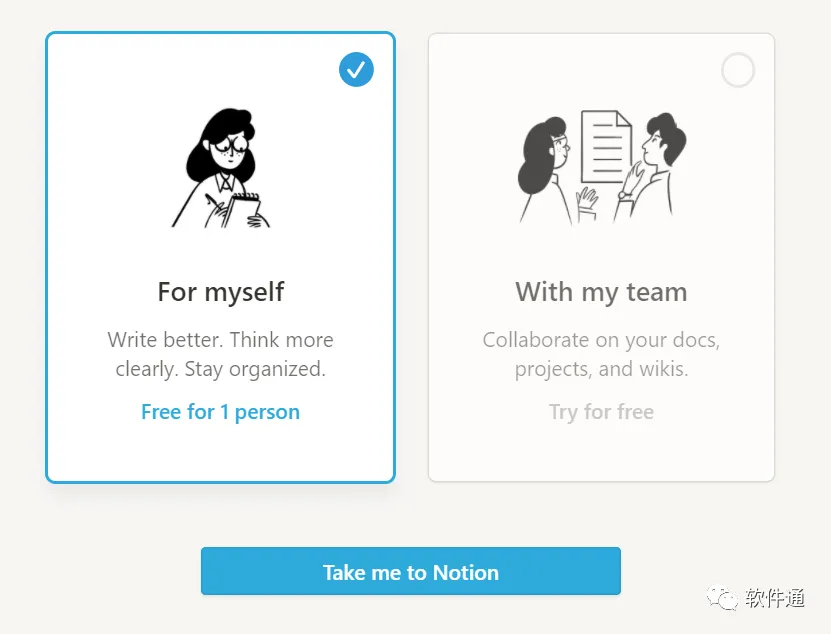Click the "Collaborate on your docs," text line
This screenshot has height=634, width=831.
(601, 340)
